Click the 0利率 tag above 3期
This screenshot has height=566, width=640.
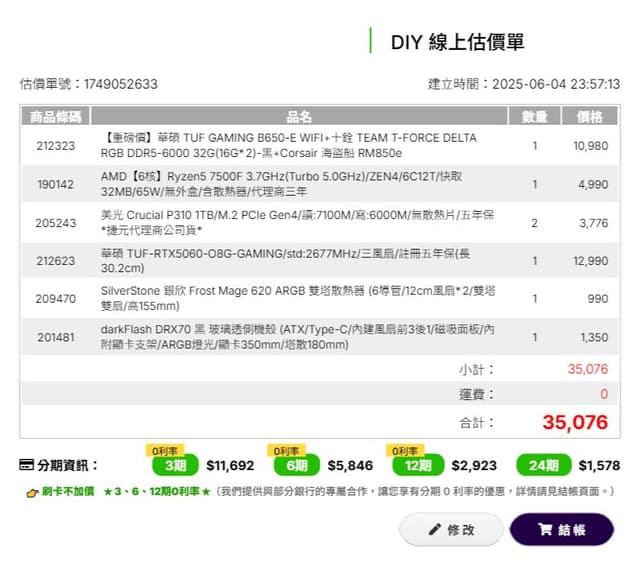point(166,451)
